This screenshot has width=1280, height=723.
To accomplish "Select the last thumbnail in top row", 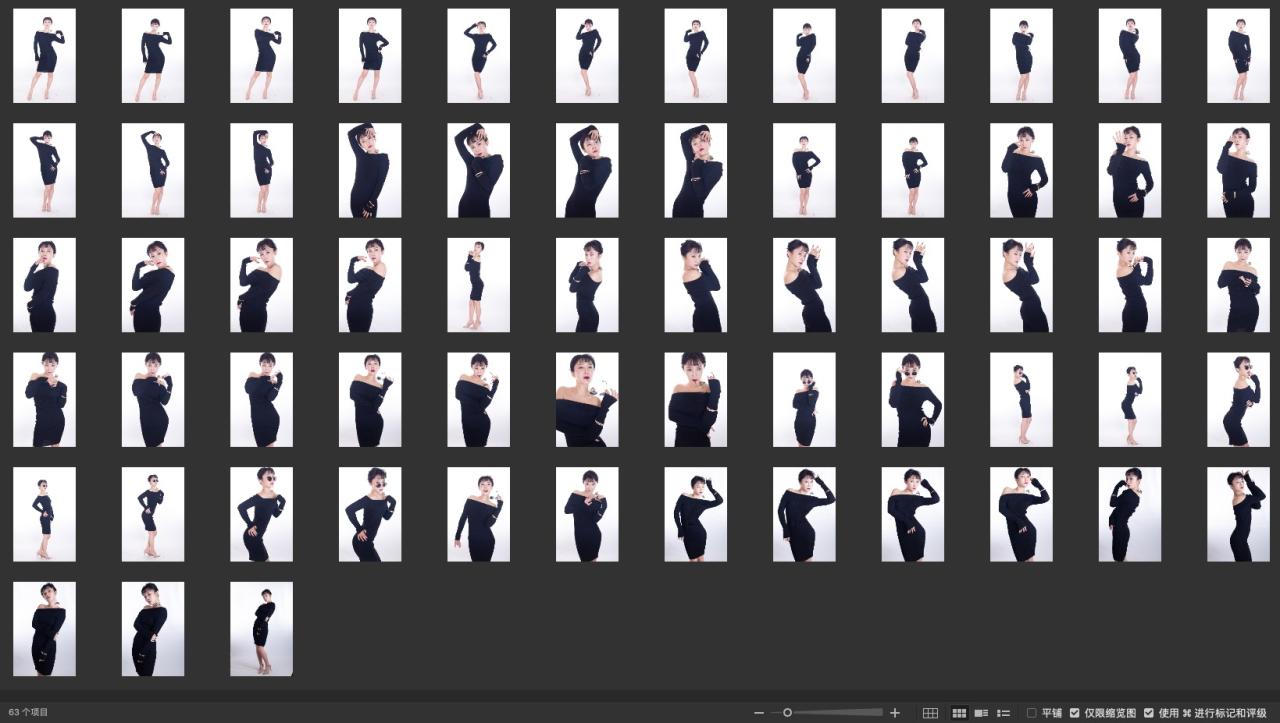I will [1238, 56].
